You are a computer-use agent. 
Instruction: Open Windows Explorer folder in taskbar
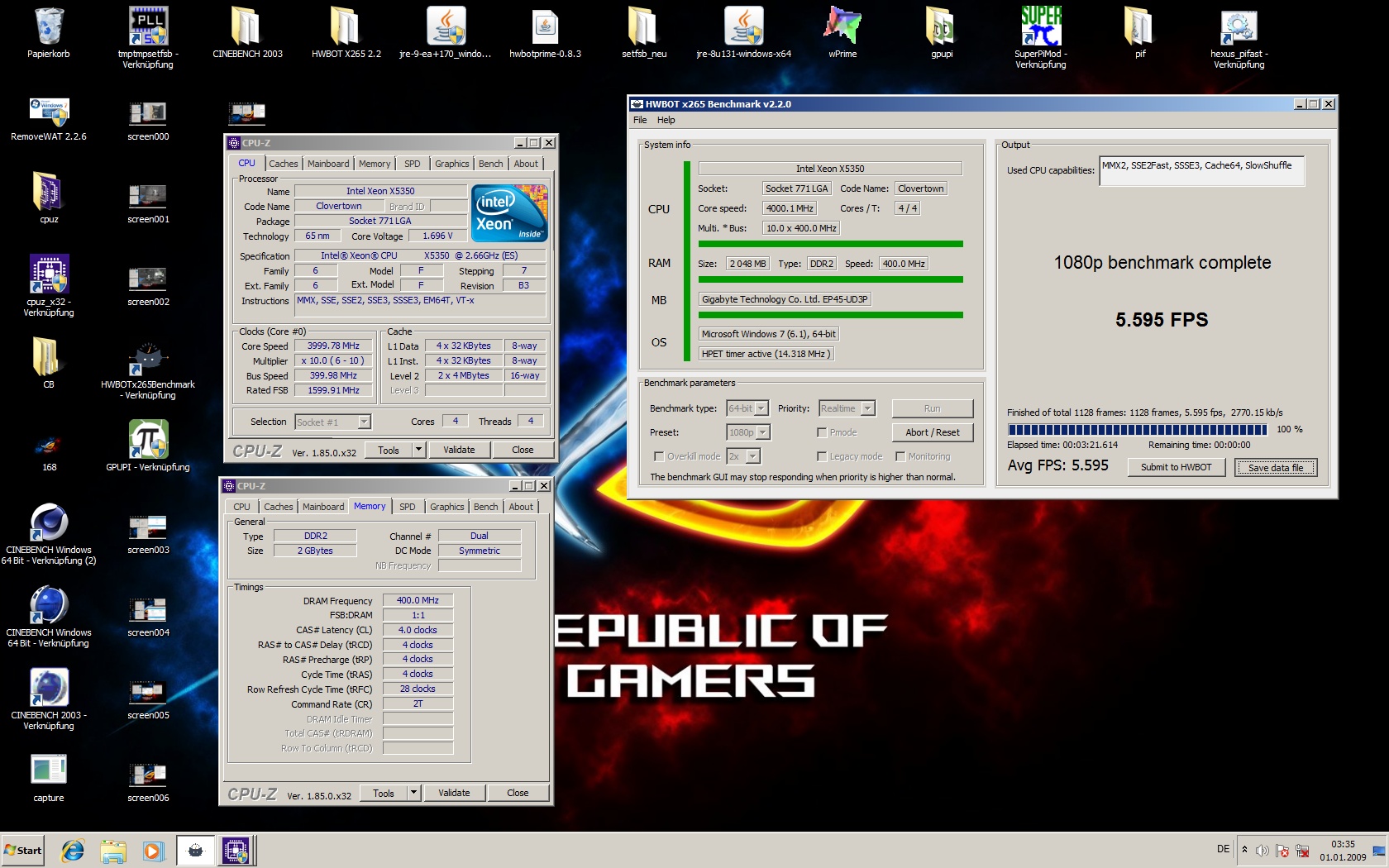coord(113,850)
